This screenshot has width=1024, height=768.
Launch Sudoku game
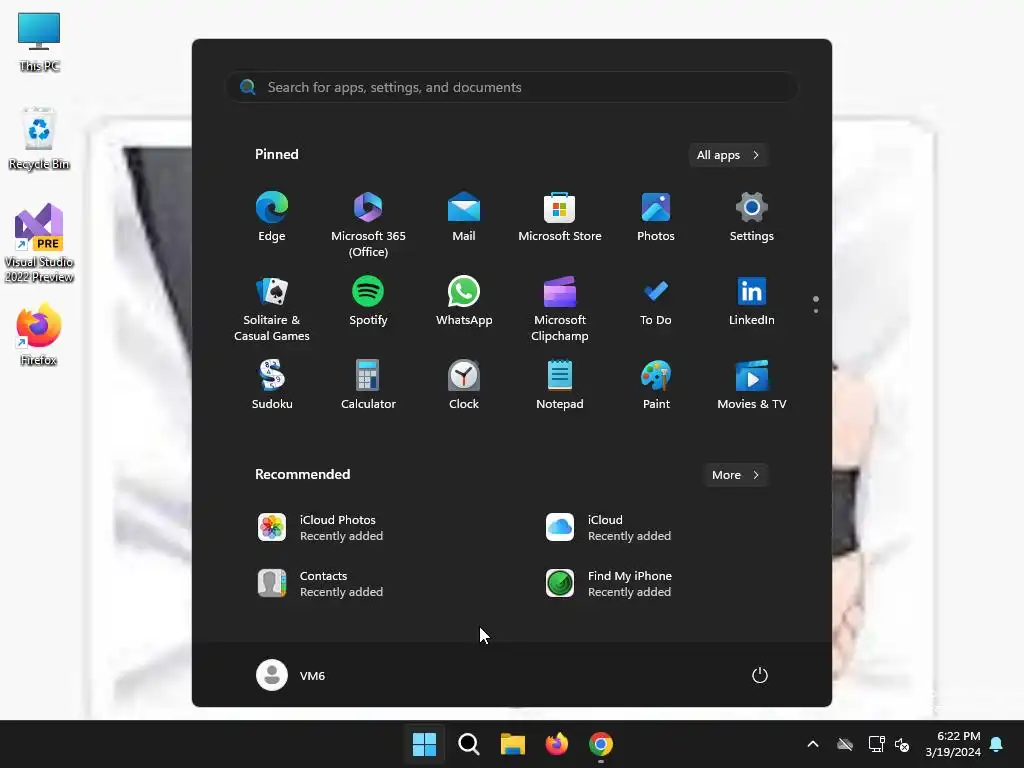[x=272, y=385]
